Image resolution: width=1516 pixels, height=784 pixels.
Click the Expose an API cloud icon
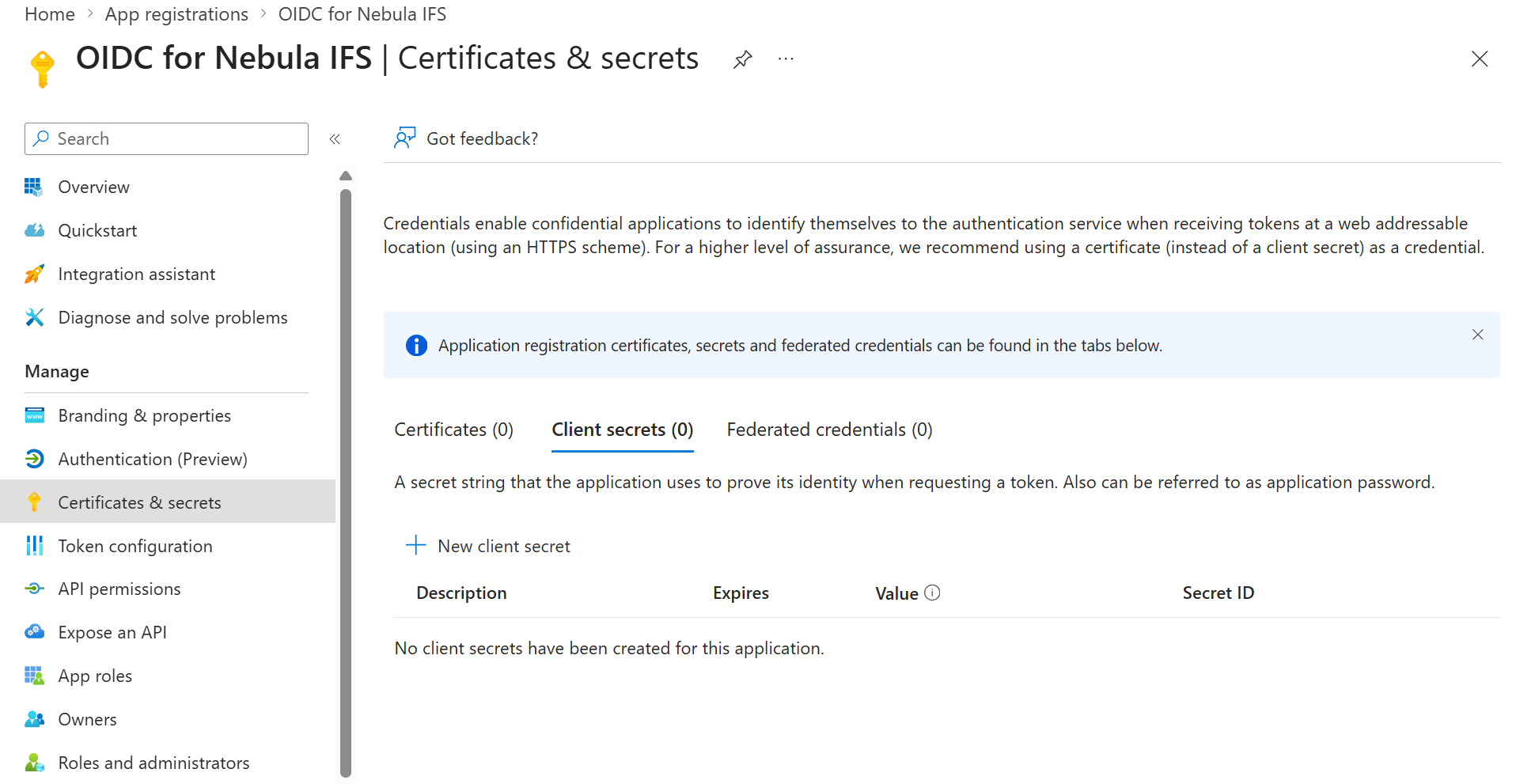(34, 632)
